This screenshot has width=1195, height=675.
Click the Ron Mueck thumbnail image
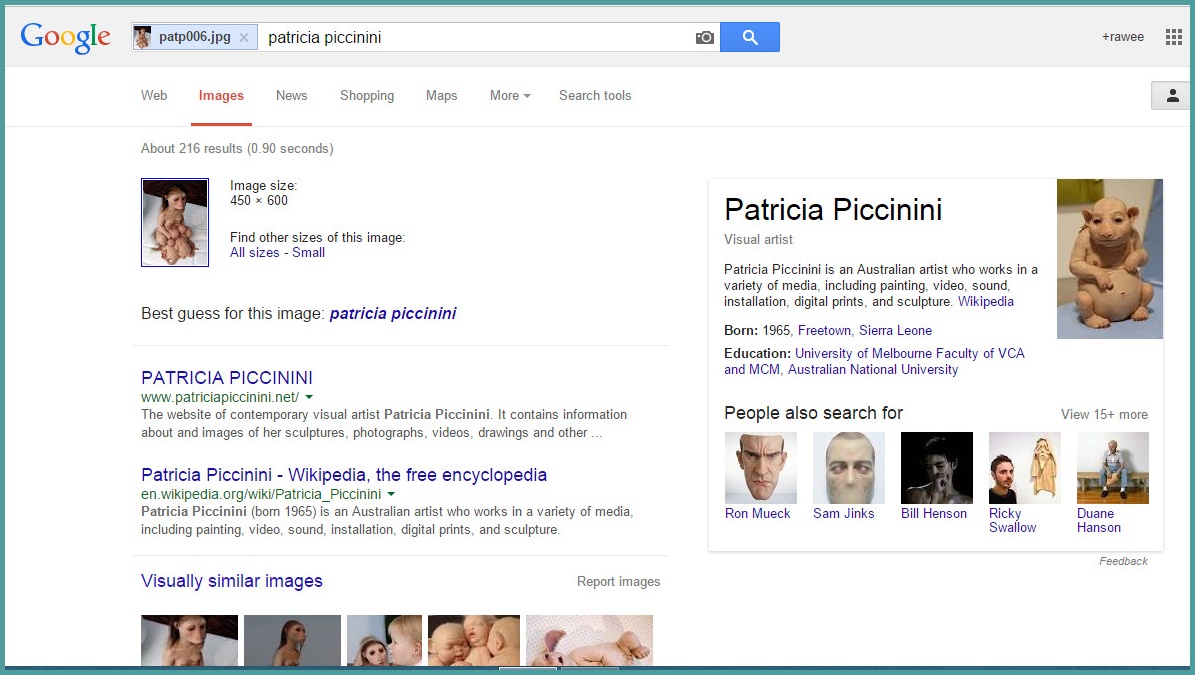pos(761,468)
